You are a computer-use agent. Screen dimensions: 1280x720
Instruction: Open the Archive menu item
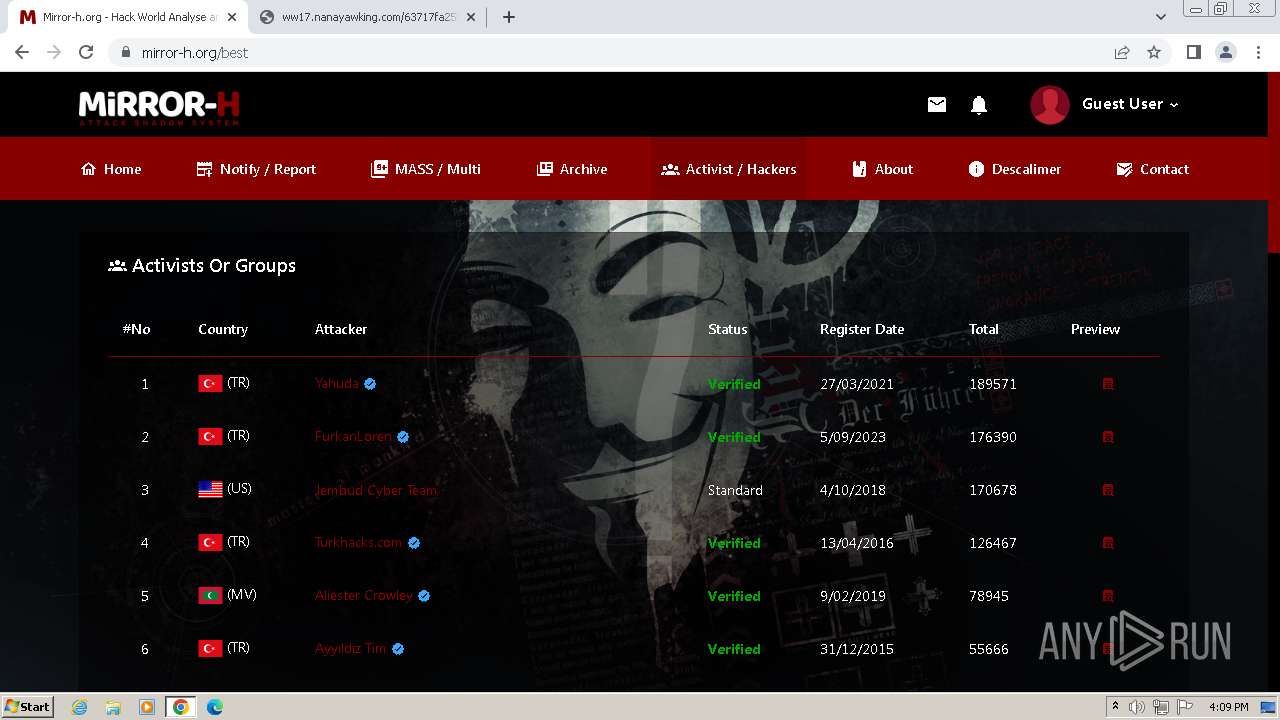pos(572,169)
